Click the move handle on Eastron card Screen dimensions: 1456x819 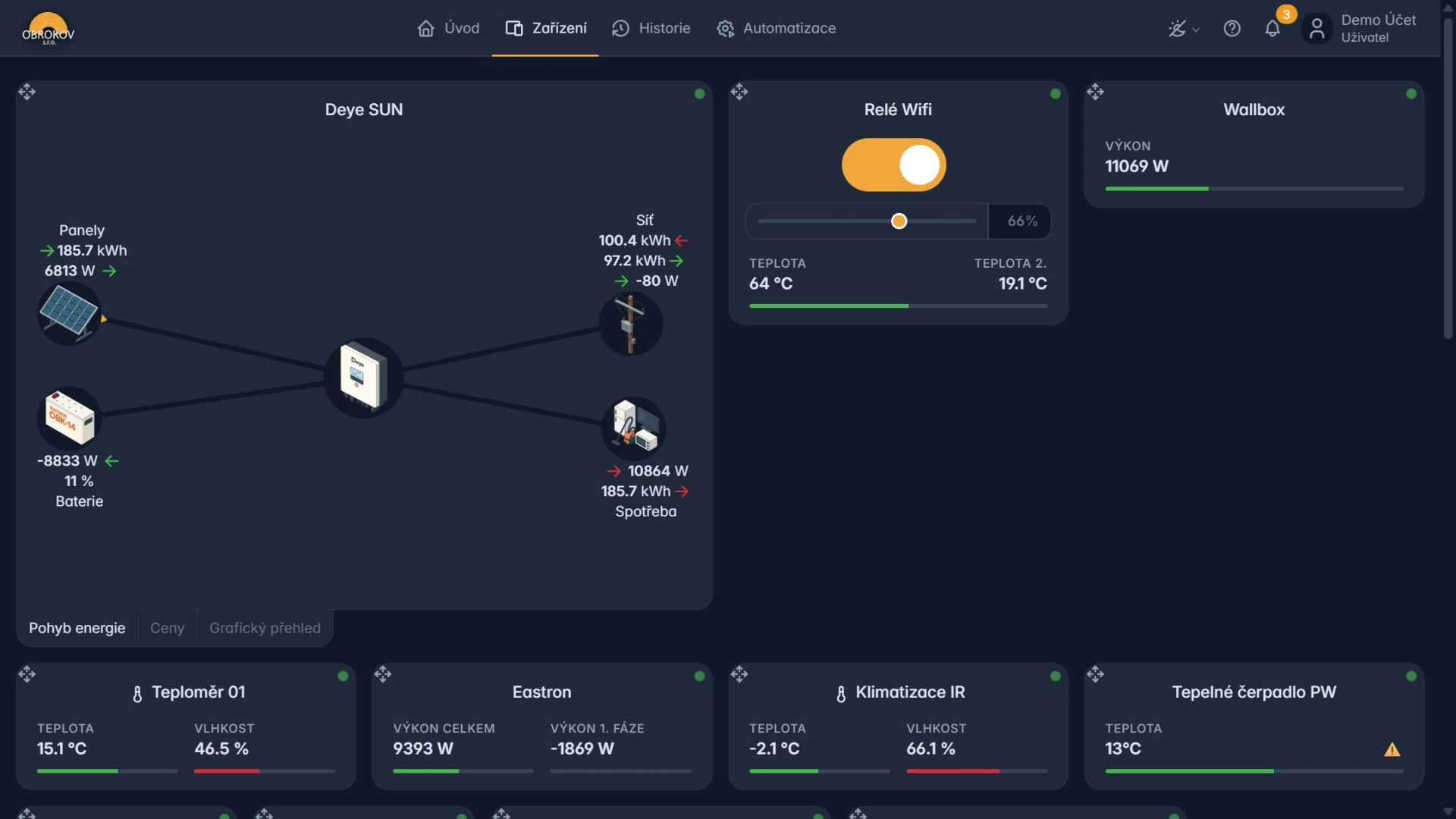click(x=383, y=674)
